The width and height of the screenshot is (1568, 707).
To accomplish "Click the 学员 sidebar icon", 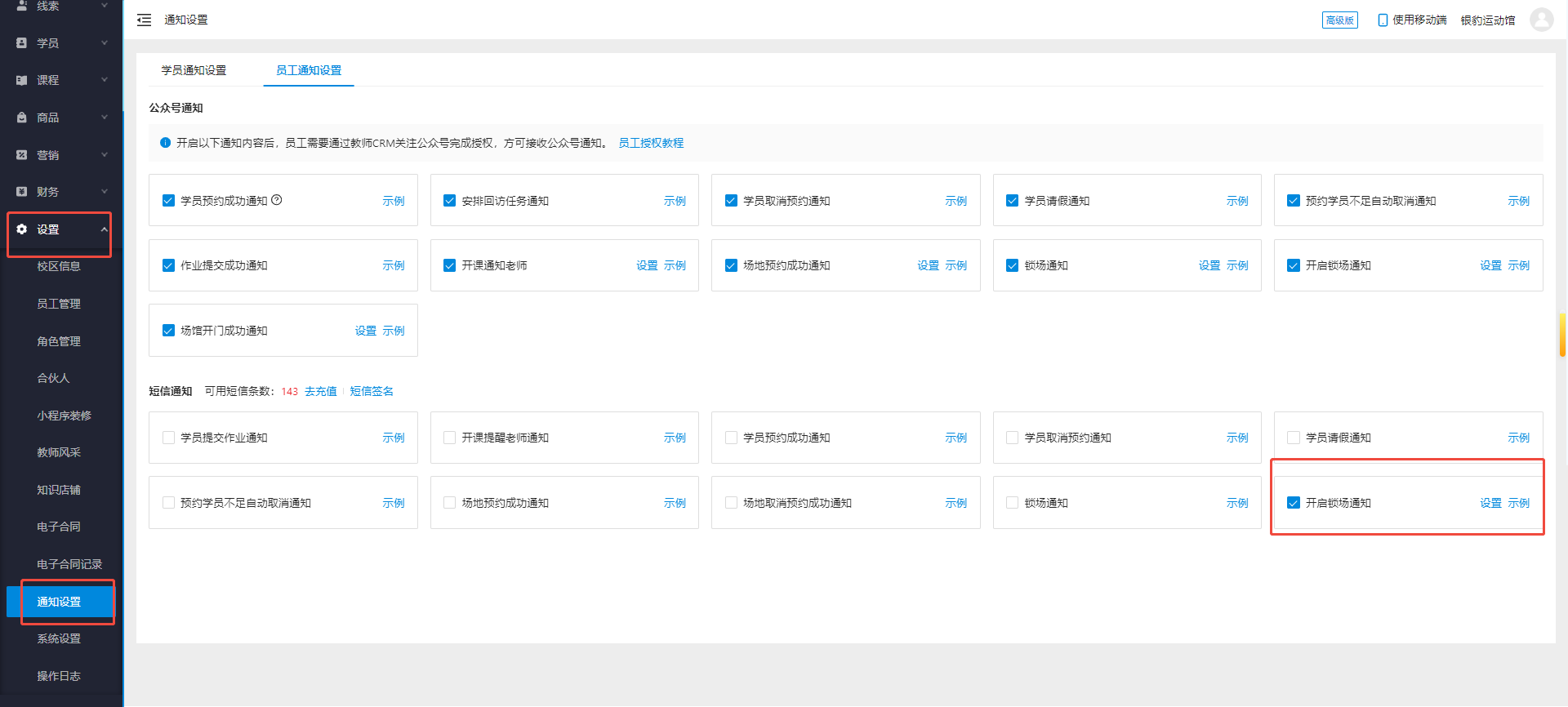I will click(22, 43).
